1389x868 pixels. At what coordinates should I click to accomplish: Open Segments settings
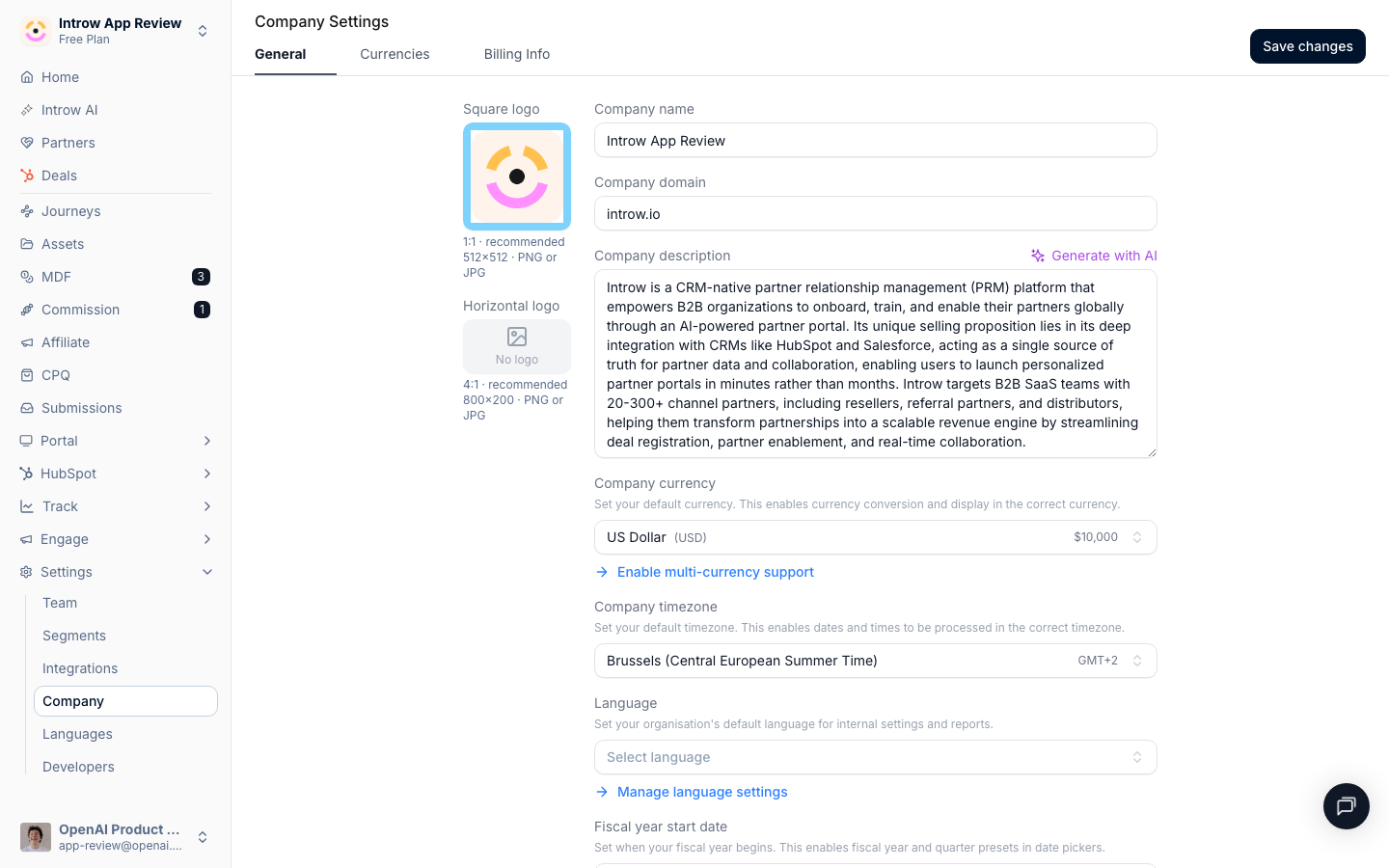(x=74, y=636)
